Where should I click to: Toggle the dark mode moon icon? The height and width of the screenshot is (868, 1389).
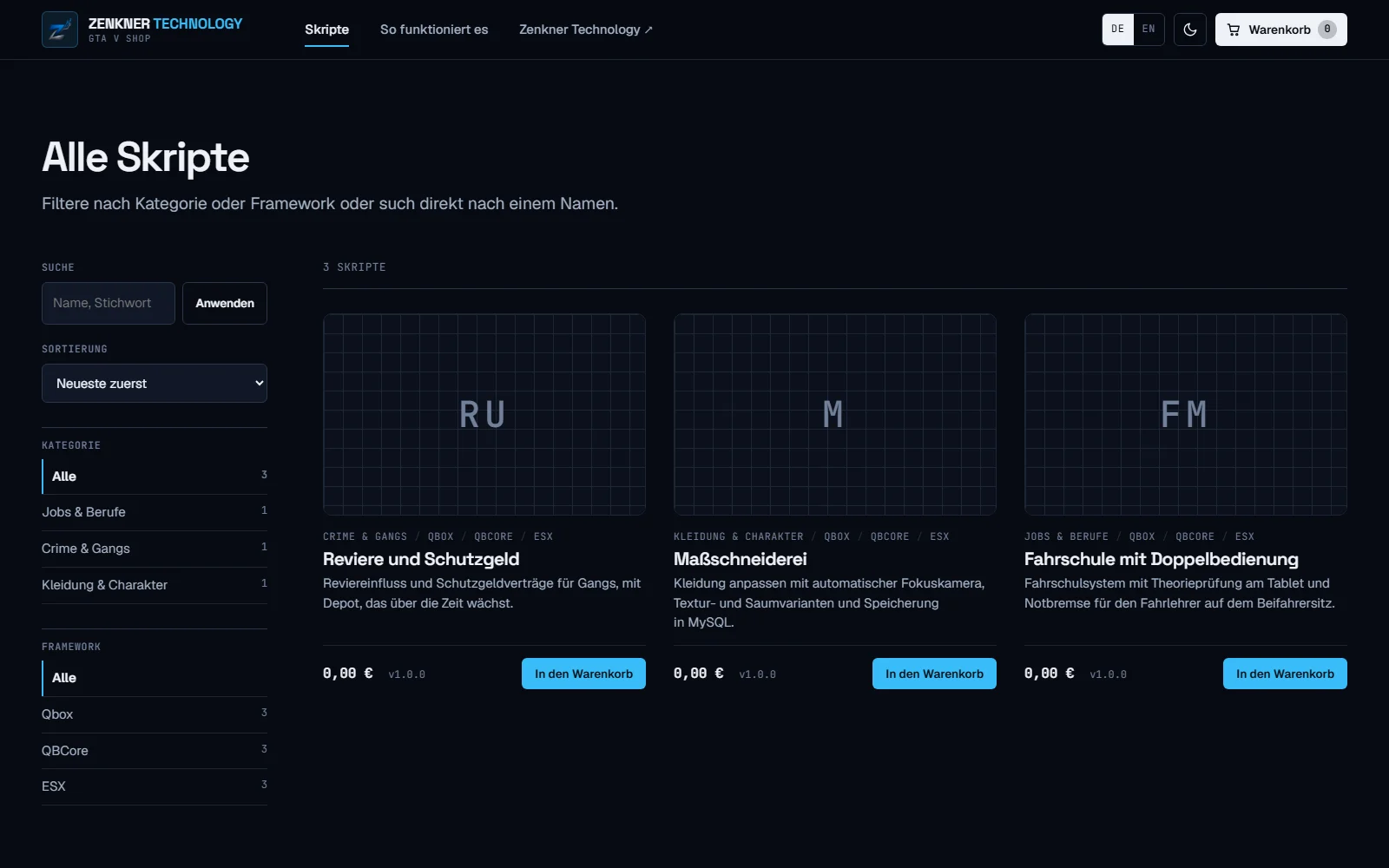pos(1190,30)
